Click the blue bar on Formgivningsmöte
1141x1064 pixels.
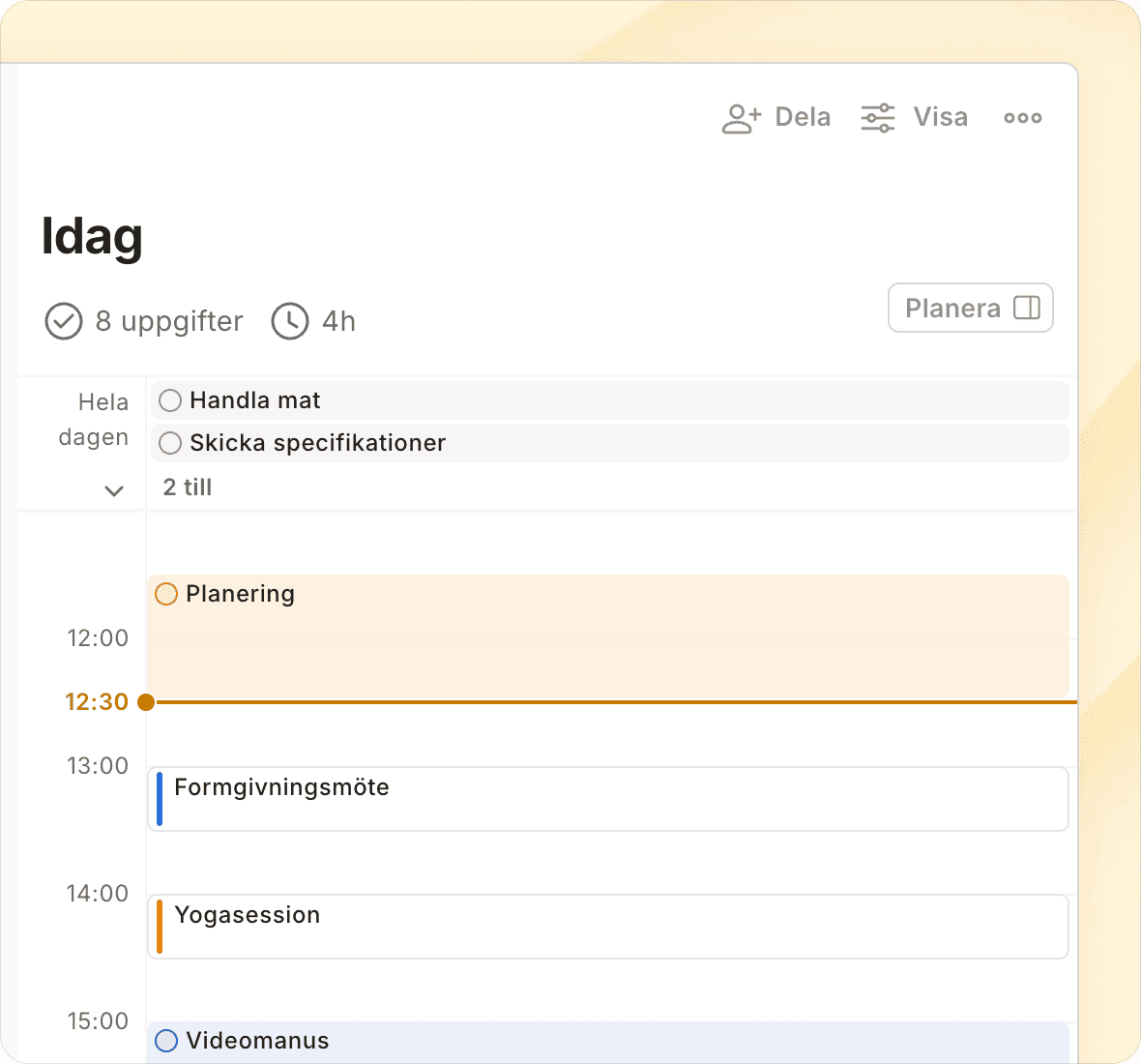click(x=160, y=799)
